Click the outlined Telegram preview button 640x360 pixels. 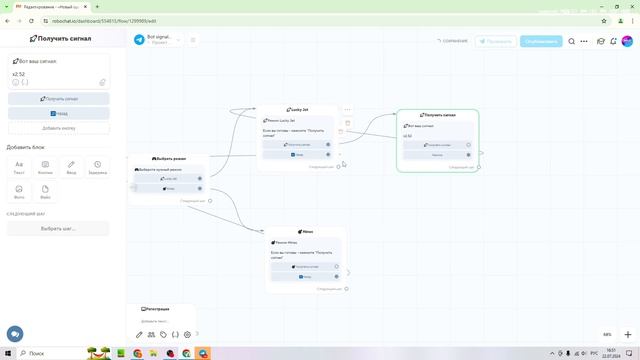click(496, 41)
